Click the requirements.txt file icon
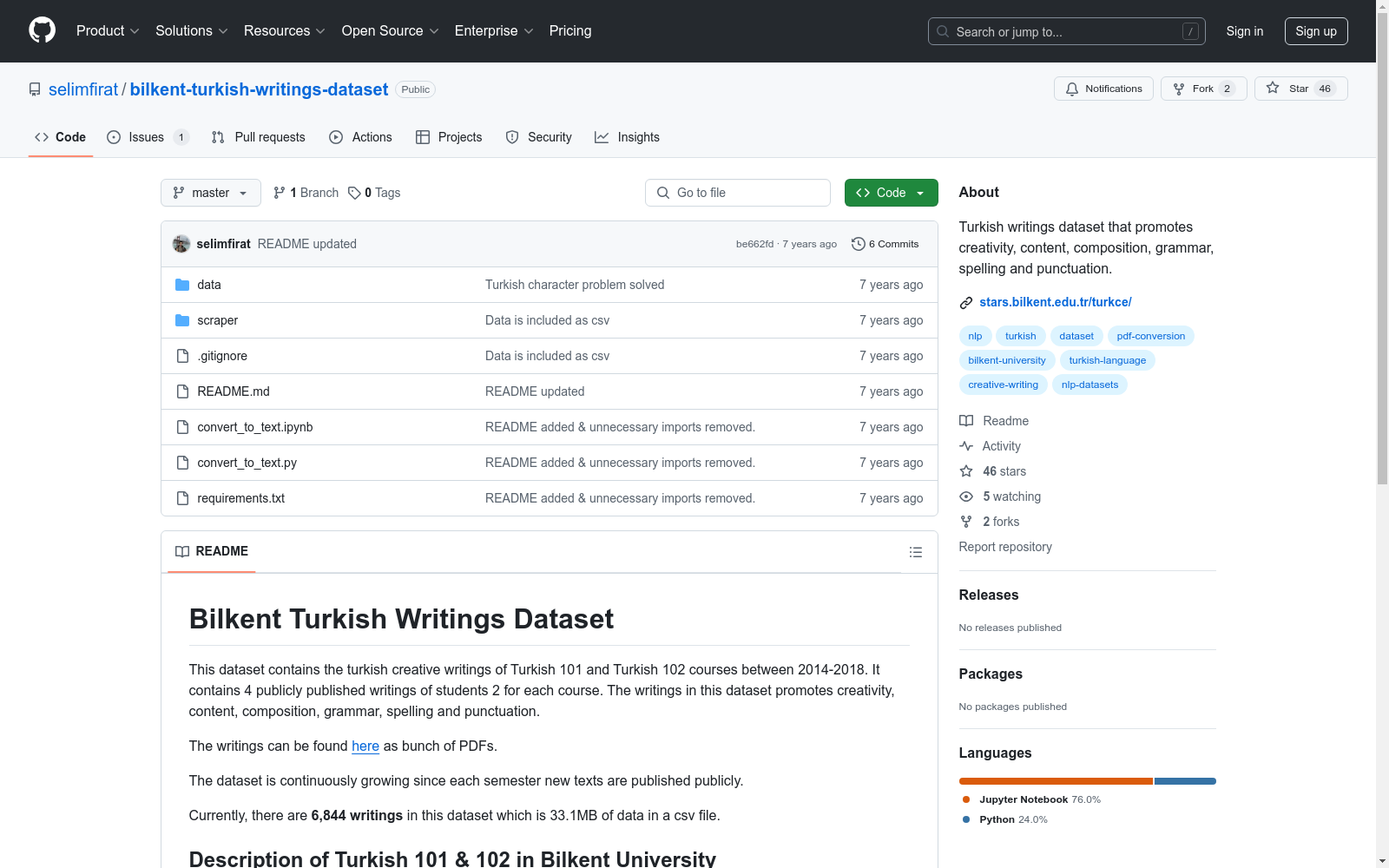The image size is (1389, 868). [182, 498]
